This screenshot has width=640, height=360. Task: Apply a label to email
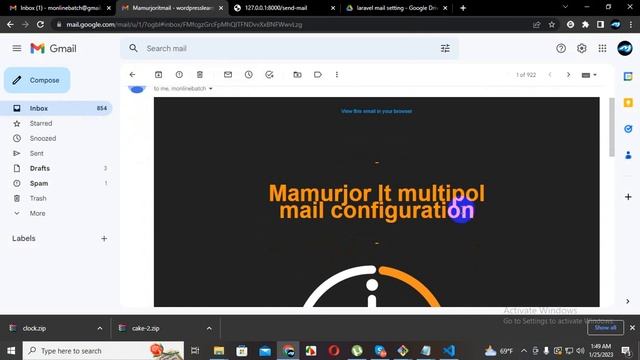pyautogui.click(x=318, y=75)
